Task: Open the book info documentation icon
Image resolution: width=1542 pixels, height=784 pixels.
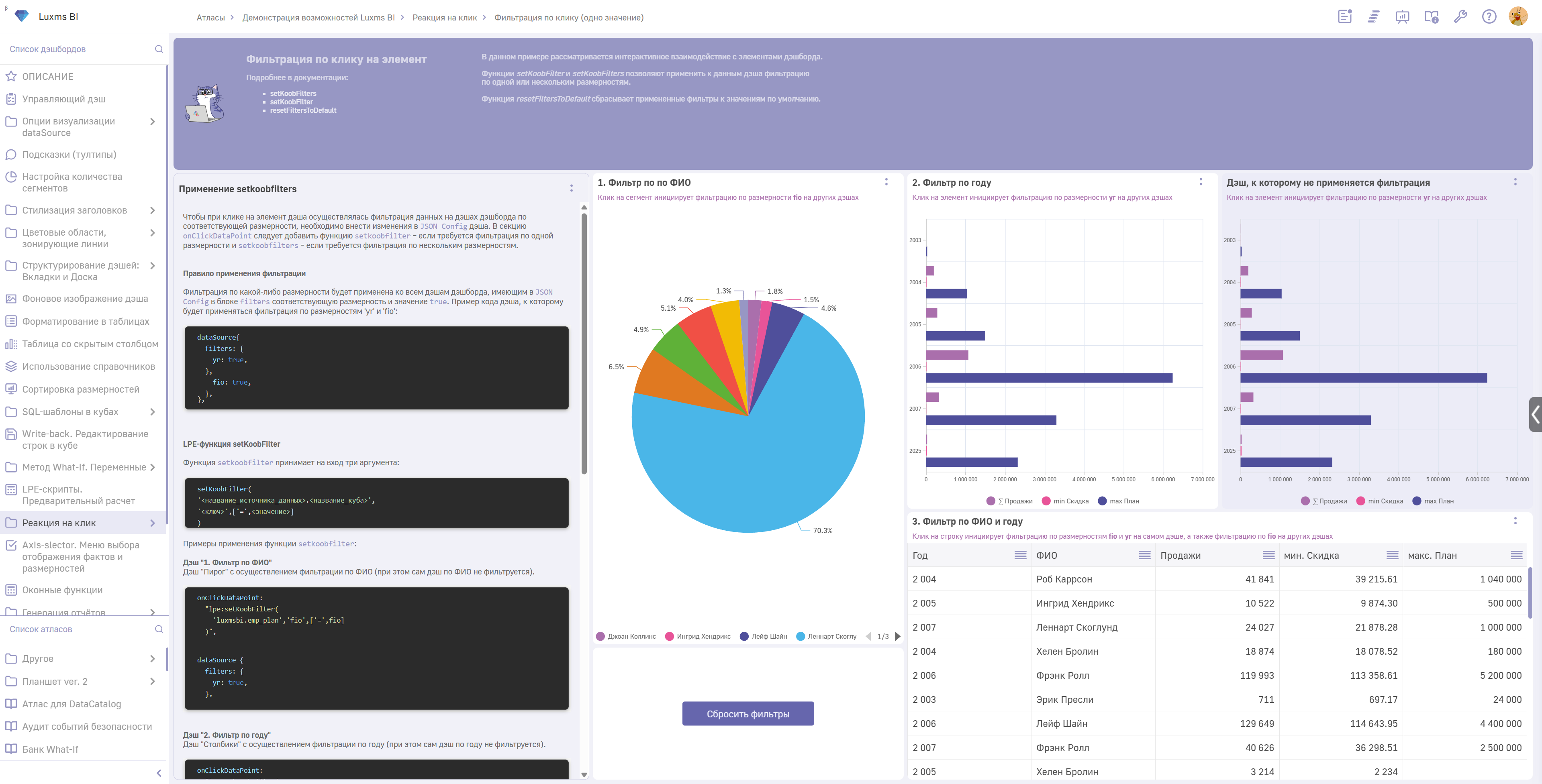Action: [1431, 17]
